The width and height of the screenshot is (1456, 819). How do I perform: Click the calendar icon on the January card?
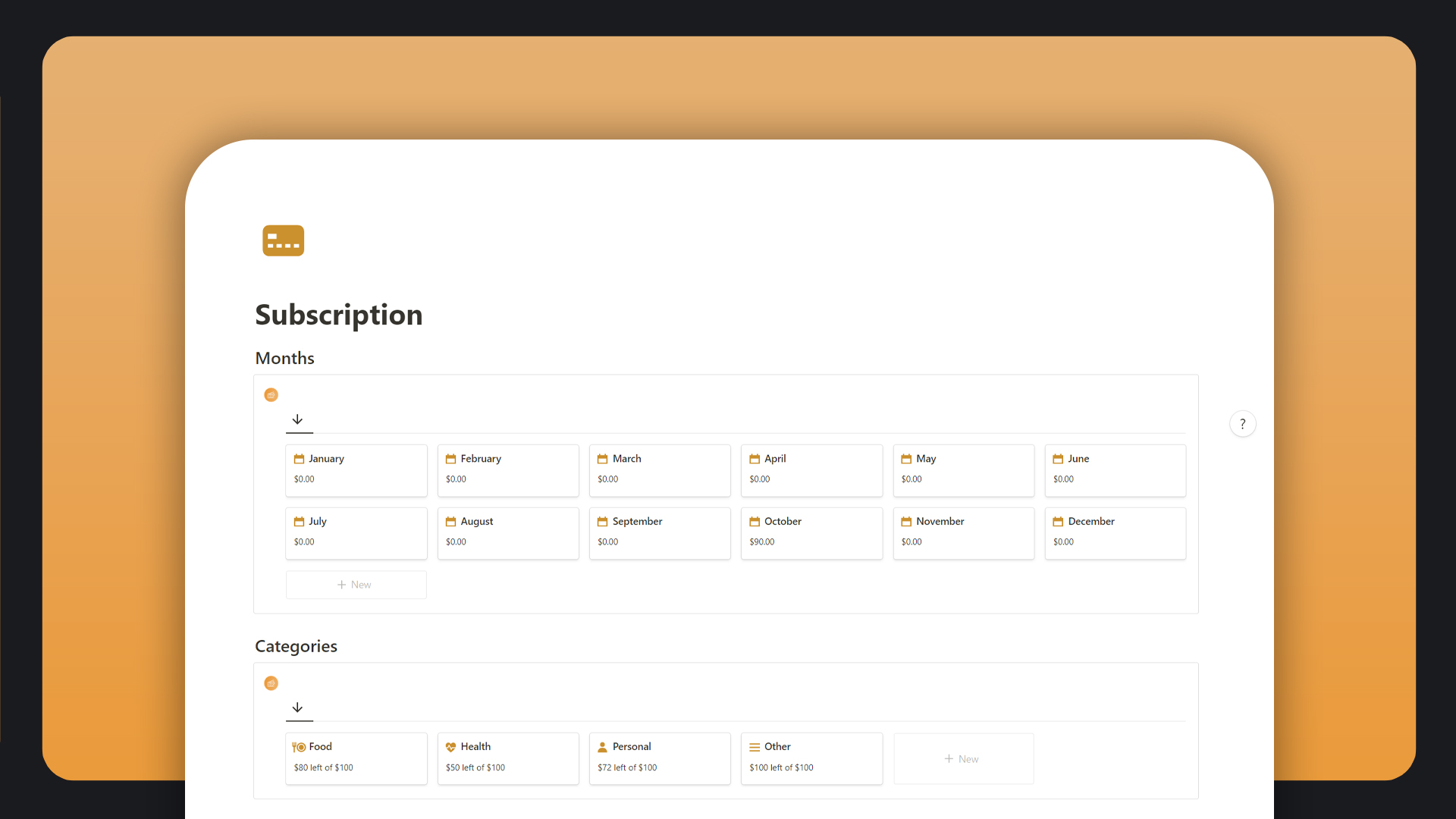(299, 459)
